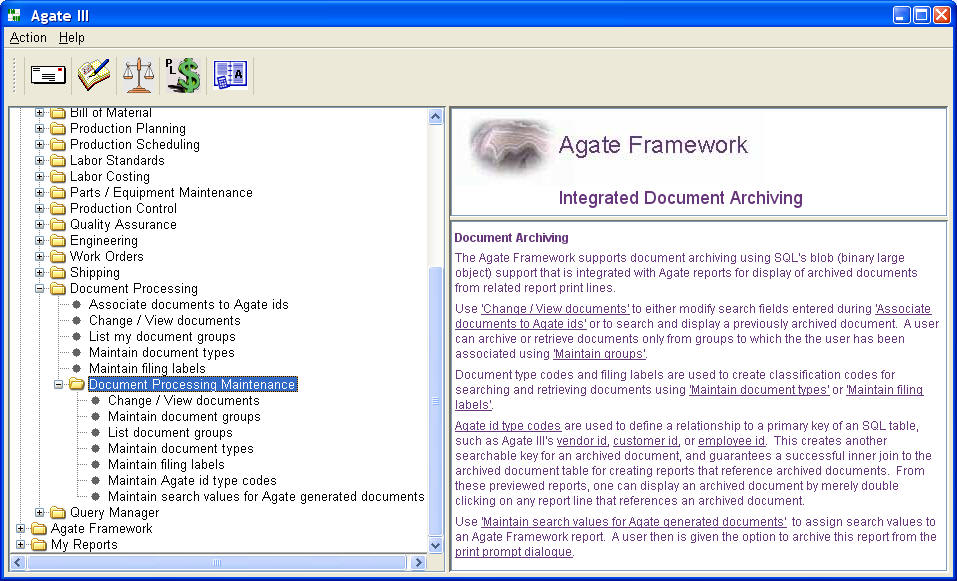The height and width of the screenshot is (581, 957).
Task: Click the Query Manager folder icon
Action: pos(58,513)
